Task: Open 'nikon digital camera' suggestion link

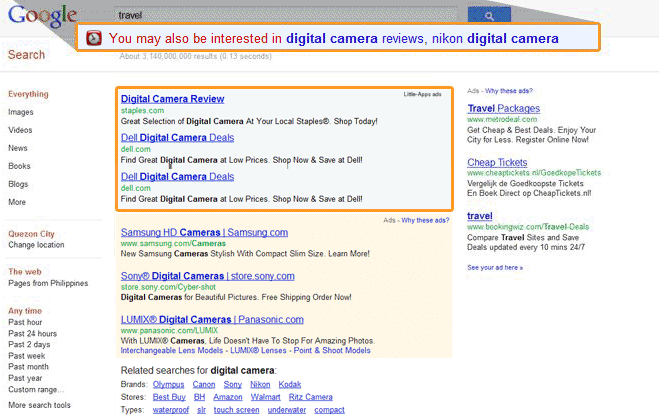Action: (495, 39)
